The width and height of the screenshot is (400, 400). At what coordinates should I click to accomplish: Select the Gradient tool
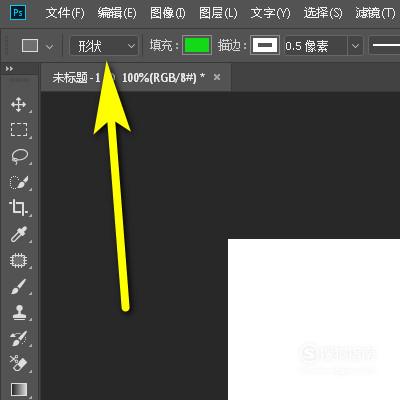pyautogui.click(x=19, y=389)
